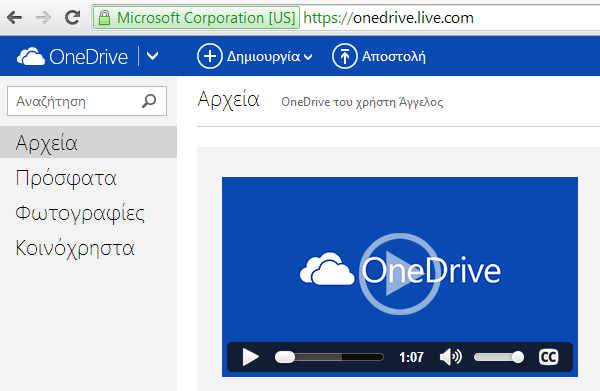Click the upload arrow circle icon
Image resolution: width=600 pixels, height=391 pixels.
pos(344,56)
